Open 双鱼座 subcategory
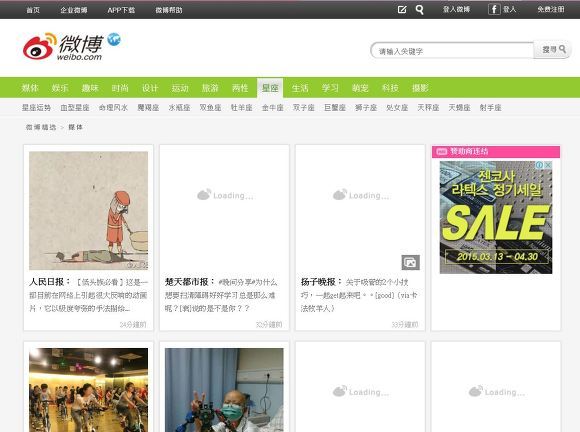The height and width of the screenshot is (432, 580). [210, 108]
